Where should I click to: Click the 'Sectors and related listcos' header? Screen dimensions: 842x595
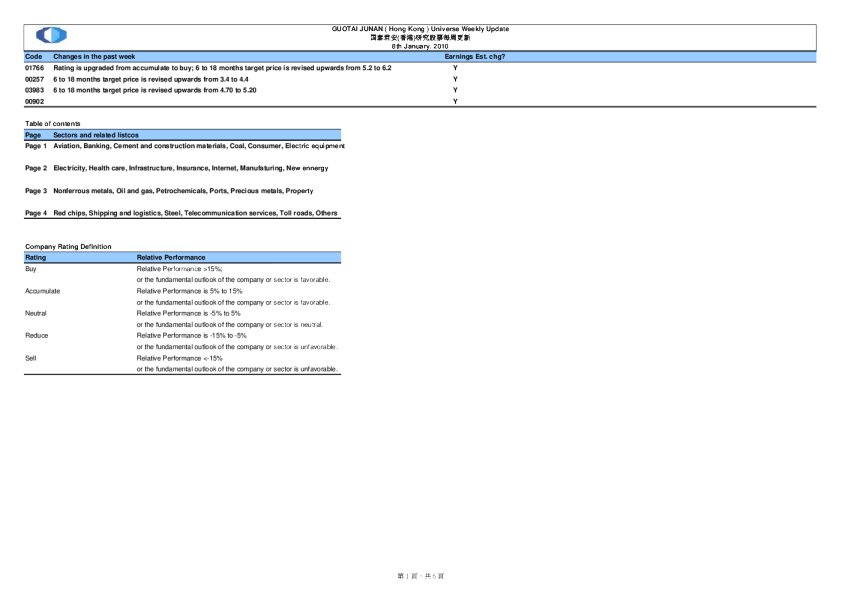pyautogui.click(x=96, y=135)
